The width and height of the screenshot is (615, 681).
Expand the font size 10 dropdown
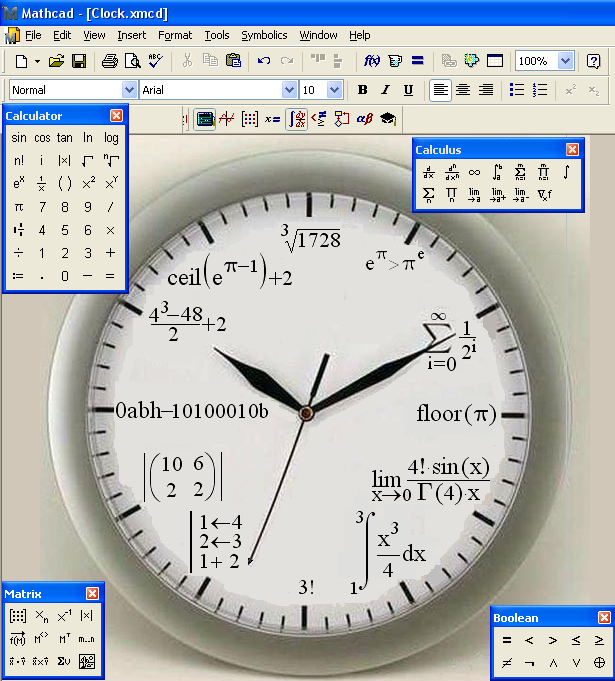tap(334, 90)
